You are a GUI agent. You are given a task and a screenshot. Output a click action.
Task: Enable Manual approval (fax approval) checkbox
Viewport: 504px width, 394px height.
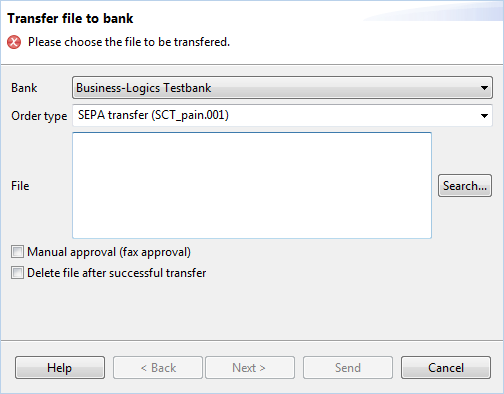[x=17, y=252]
